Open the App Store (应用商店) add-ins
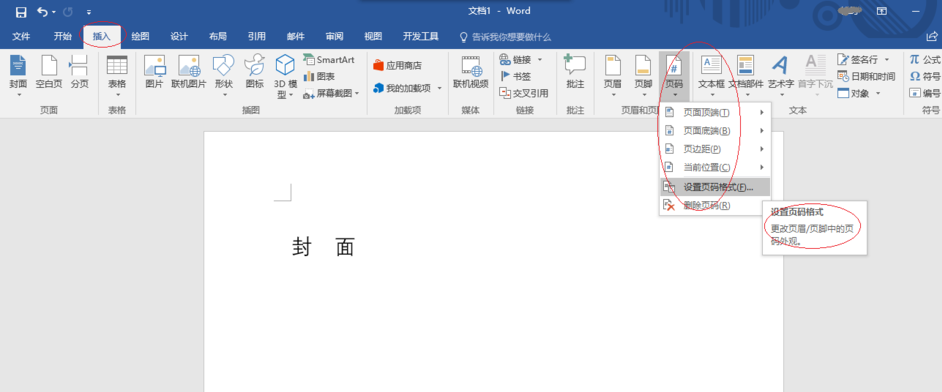 click(x=397, y=65)
